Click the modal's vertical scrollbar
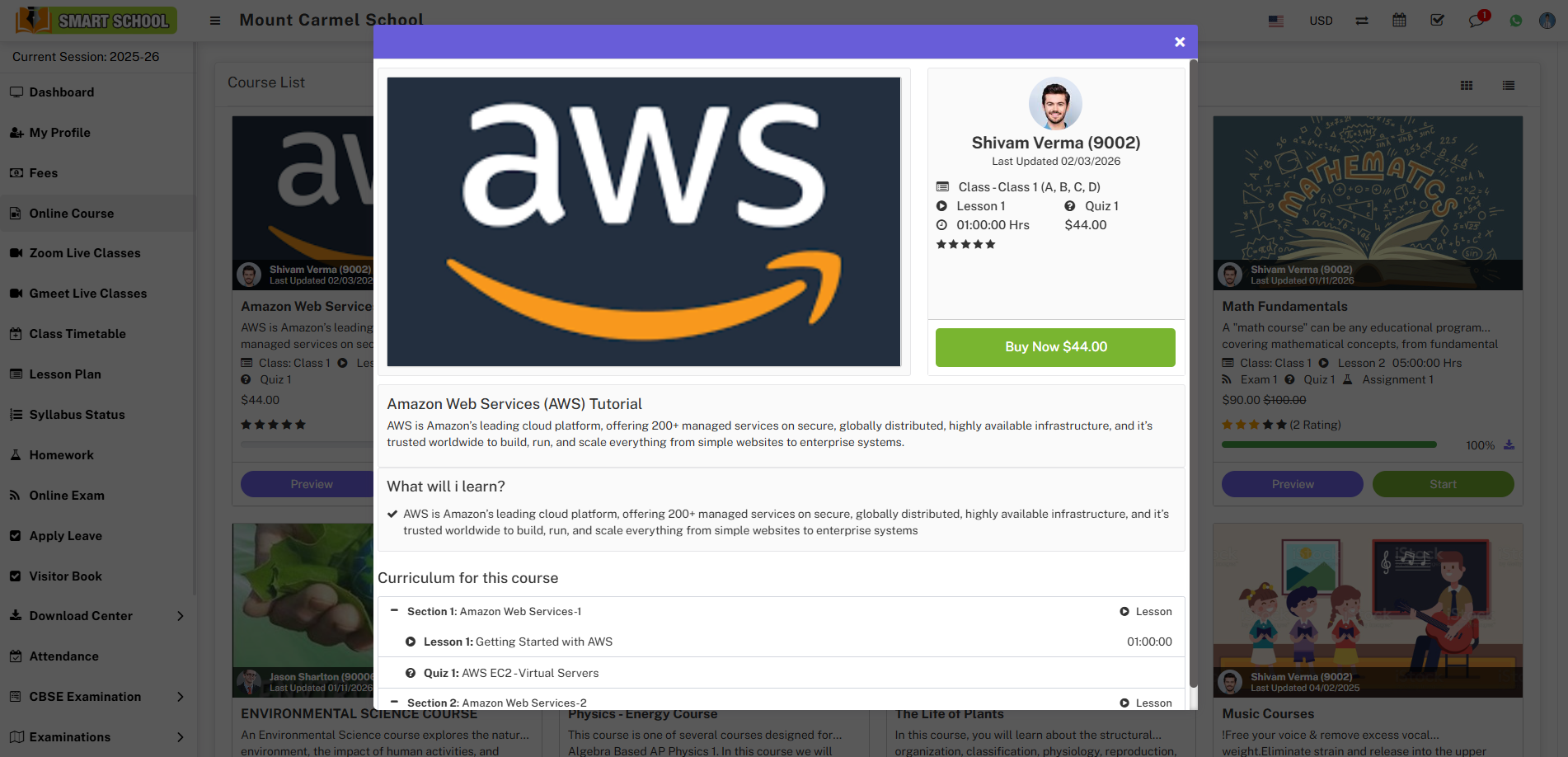This screenshot has height=757, width=1568. (1192, 371)
